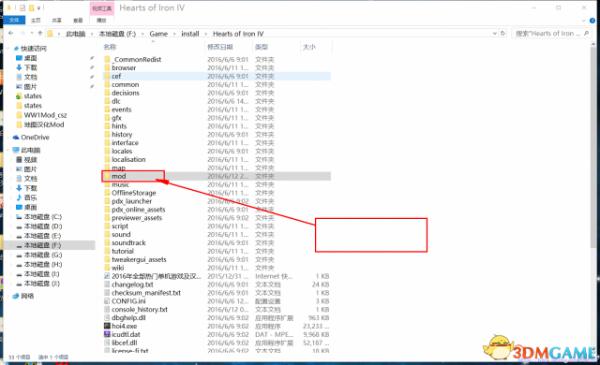600x365 pixels.
Task: Select the decisions folder
Action: point(126,93)
